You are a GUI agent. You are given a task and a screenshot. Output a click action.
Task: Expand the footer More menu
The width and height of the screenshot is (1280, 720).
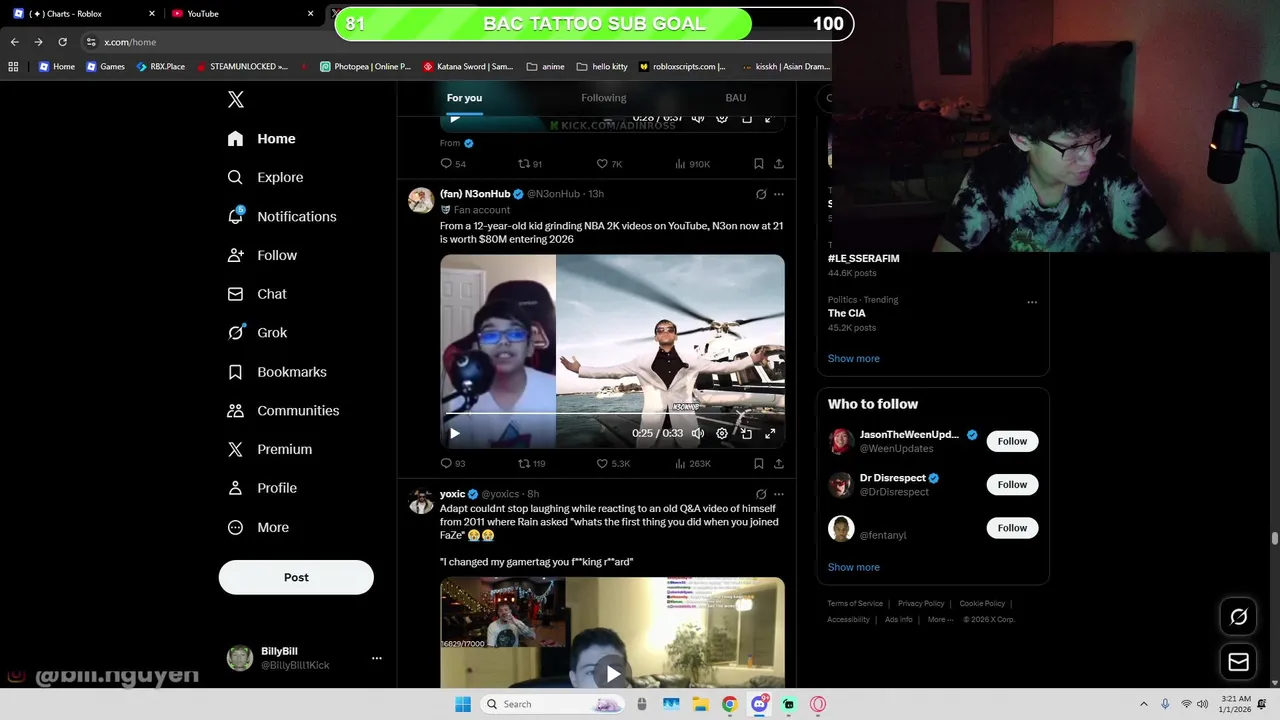[x=940, y=620]
